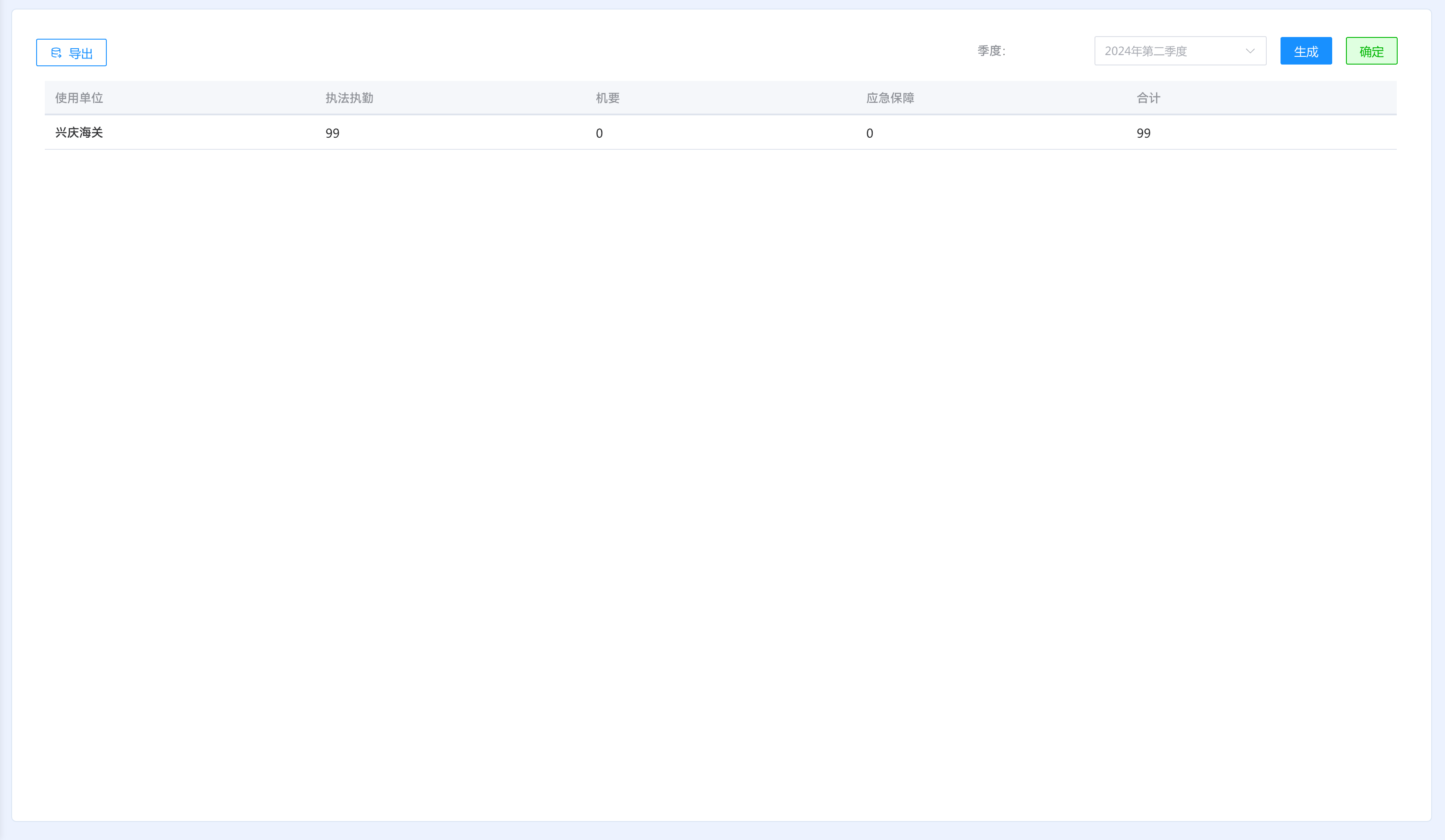
Task: Click the 执法执勤 column header
Action: point(349,98)
